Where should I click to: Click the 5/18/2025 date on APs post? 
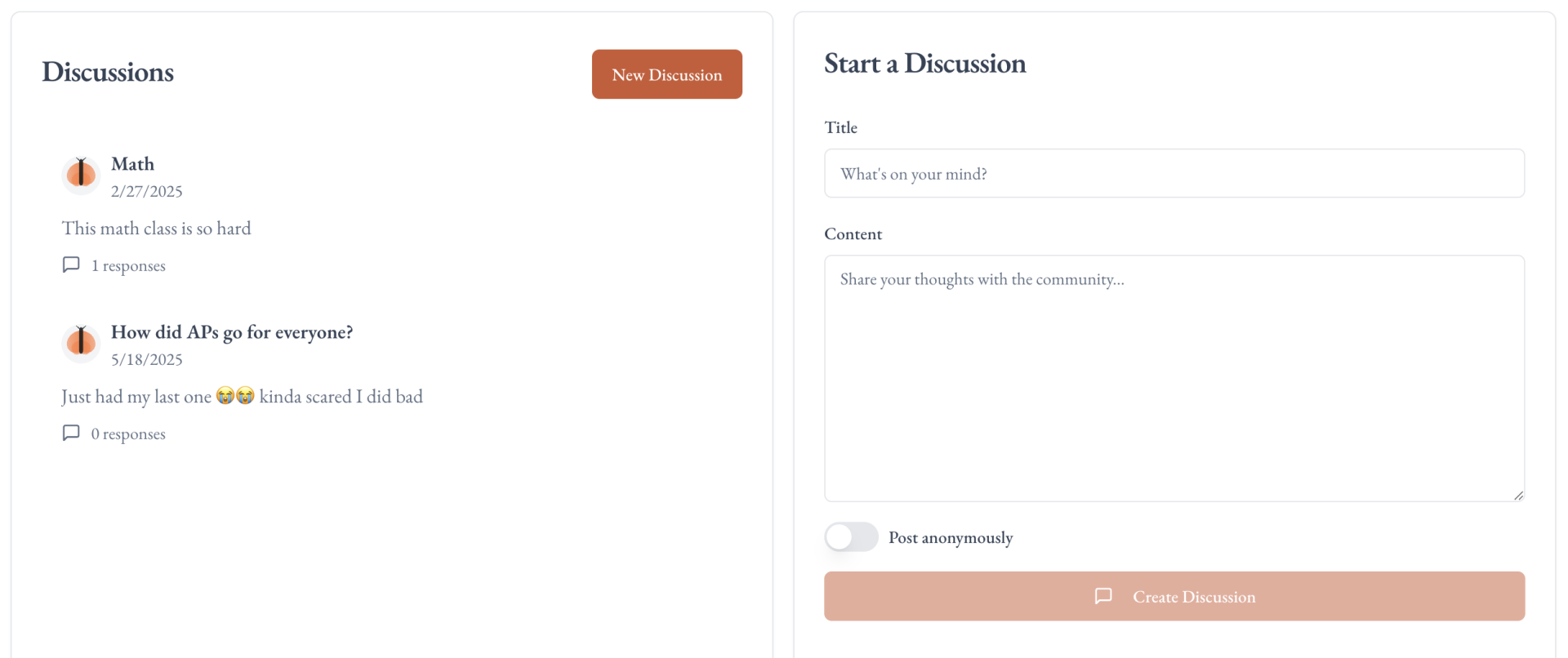pos(147,359)
